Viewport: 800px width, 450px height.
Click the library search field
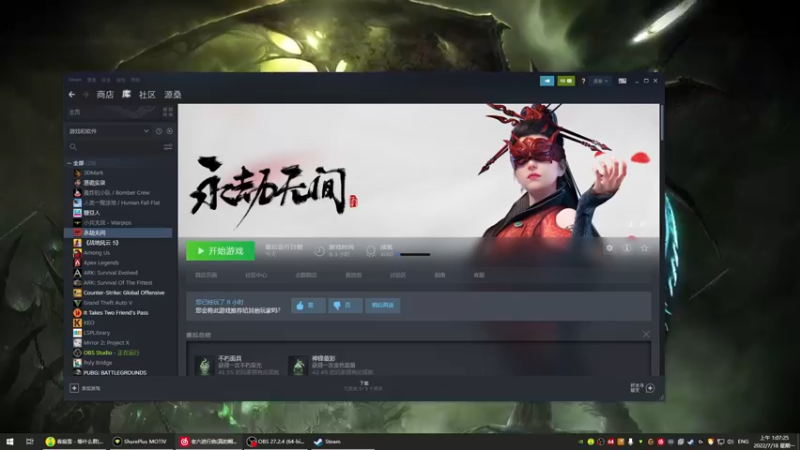pos(115,147)
